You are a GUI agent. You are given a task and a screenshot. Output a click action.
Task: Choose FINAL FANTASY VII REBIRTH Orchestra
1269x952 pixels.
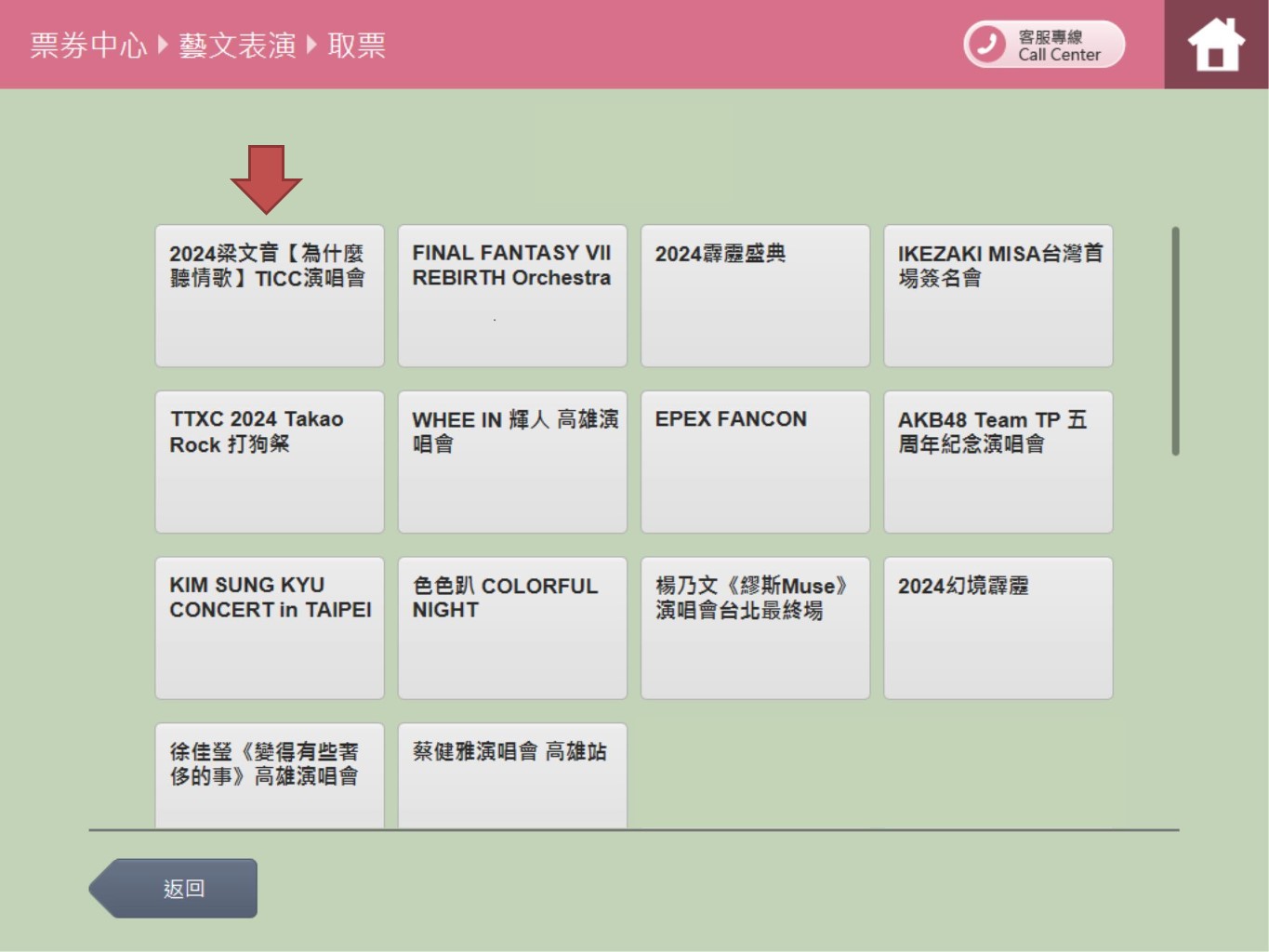[512, 296]
